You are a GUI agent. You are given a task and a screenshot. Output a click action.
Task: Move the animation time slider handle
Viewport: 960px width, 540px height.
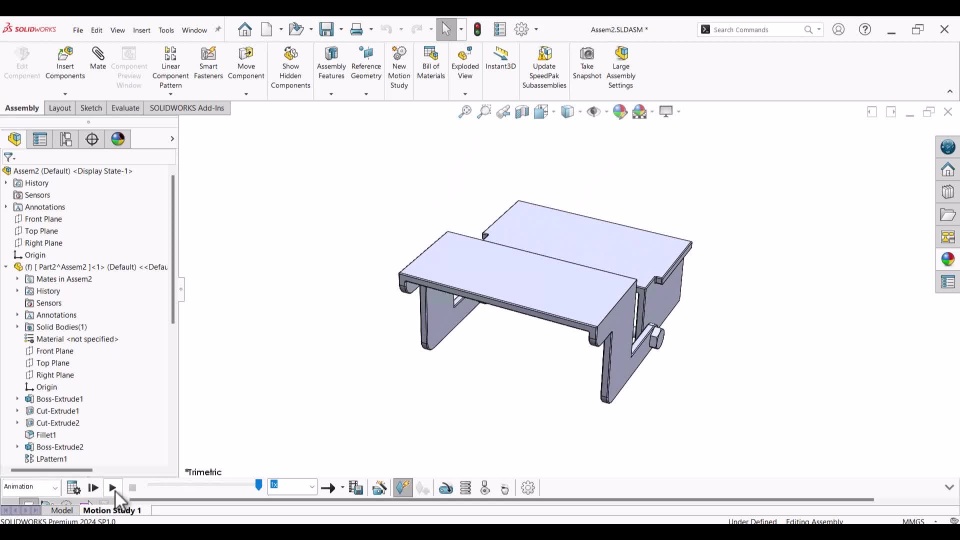(x=258, y=485)
